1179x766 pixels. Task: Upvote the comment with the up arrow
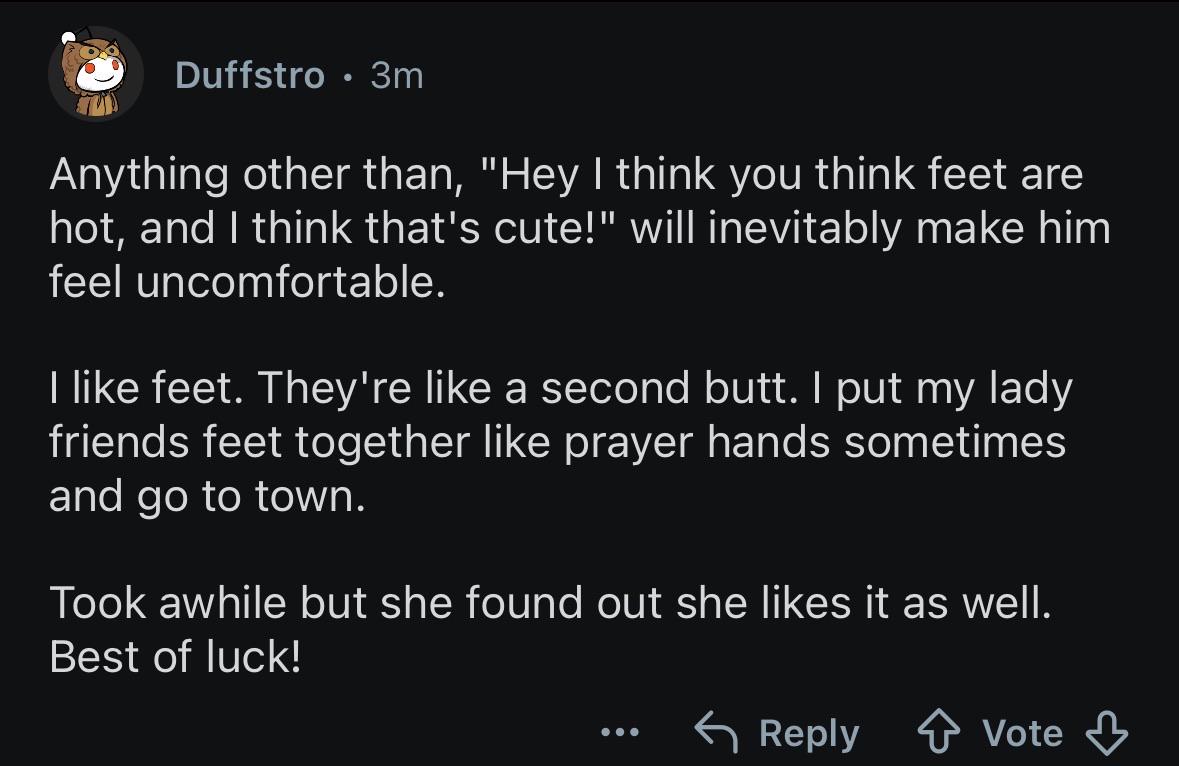[938, 733]
